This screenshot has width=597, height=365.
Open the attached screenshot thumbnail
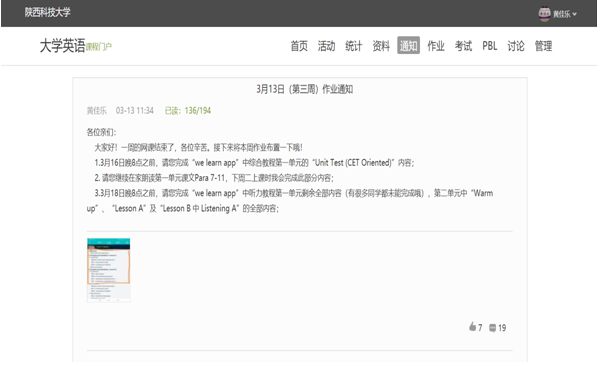coord(109,270)
